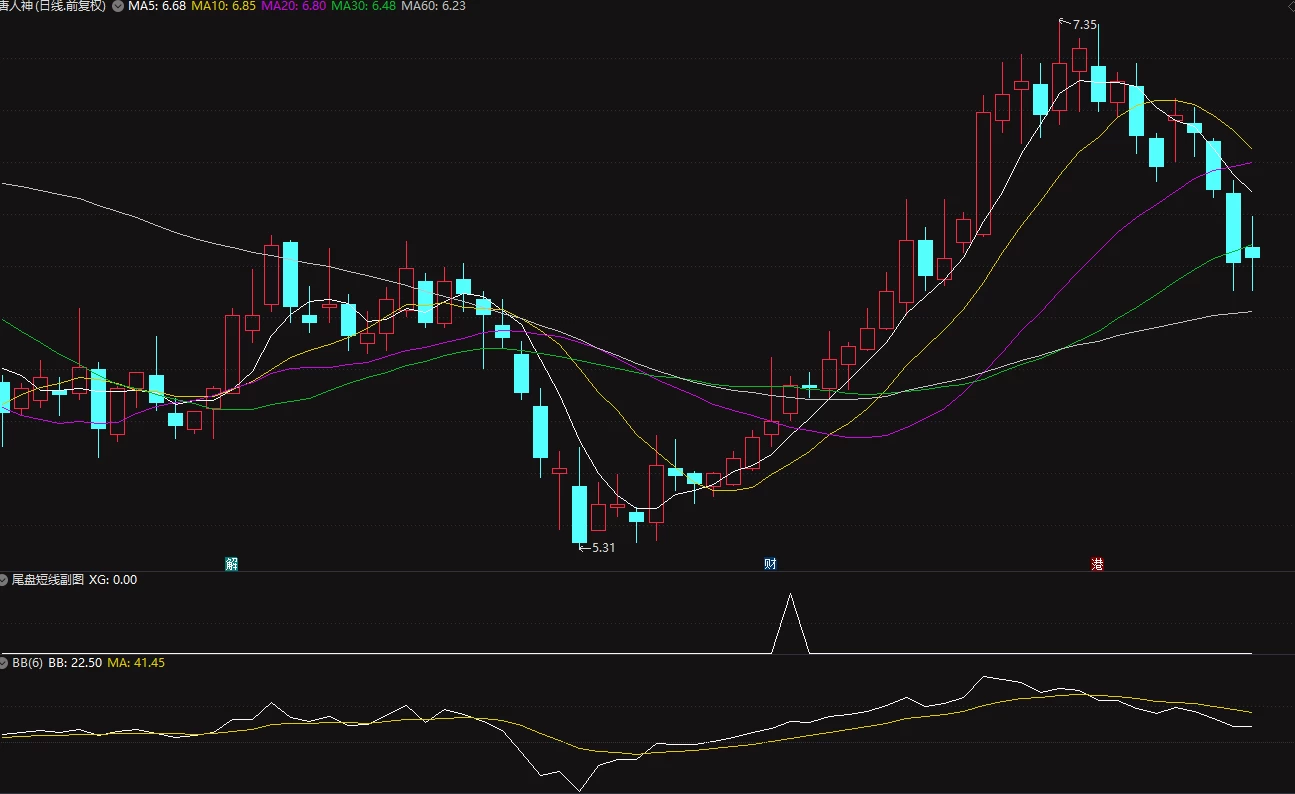The image size is (1295, 794).
Task: Click the 5.31 low price annotation
Action: point(603,547)
